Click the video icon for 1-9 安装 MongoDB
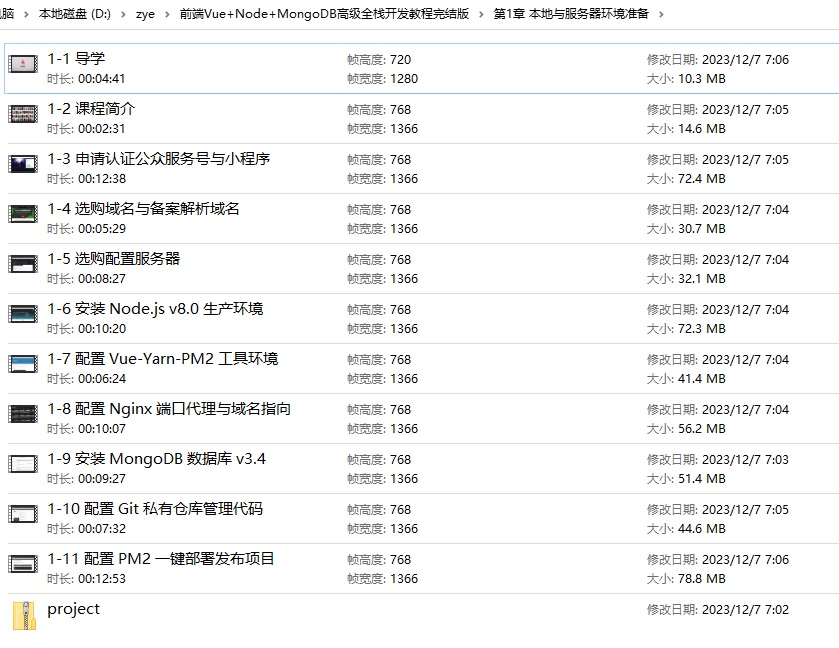Image resolution: width=839 pixels, height=648 pixels. (x=23, y=464)
